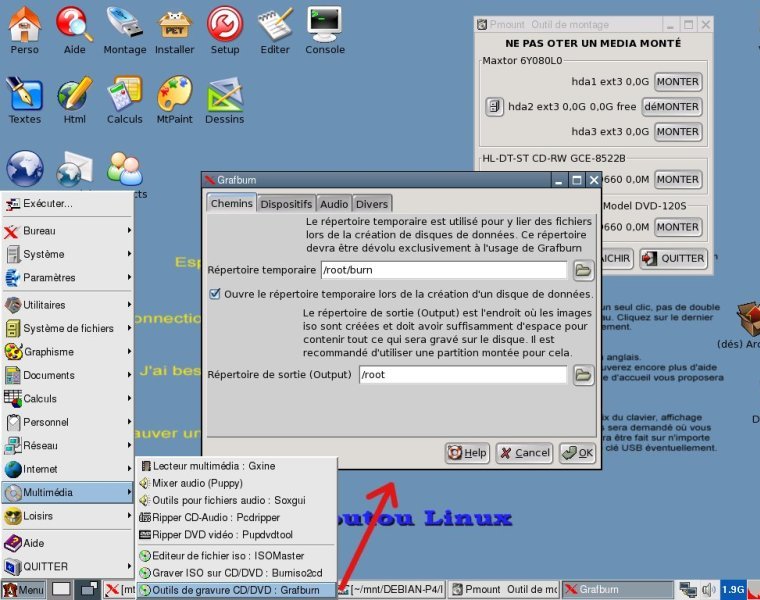Expand the Internet menu category
Viewport: 760px width, 600px height.
66,469
